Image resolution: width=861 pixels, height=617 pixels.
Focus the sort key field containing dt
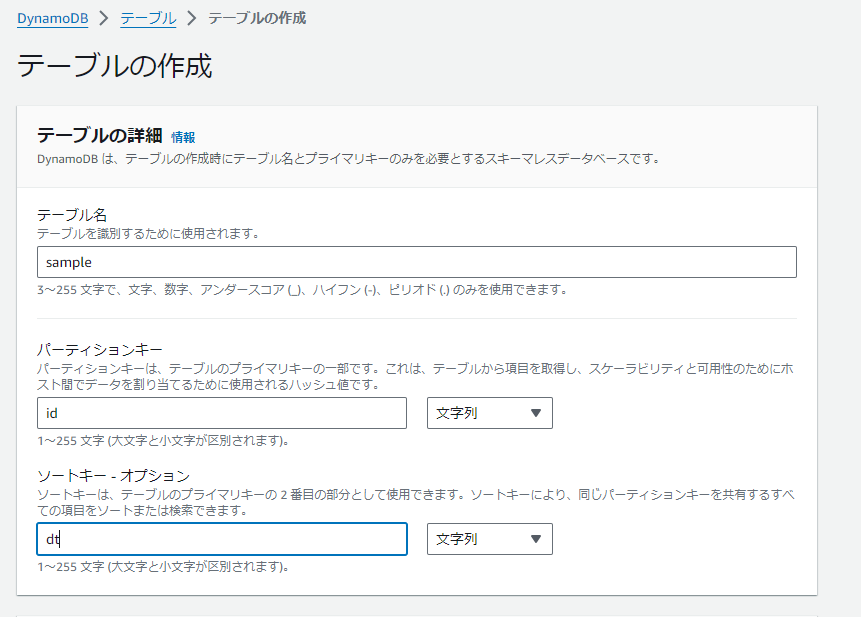coord(222,539)
